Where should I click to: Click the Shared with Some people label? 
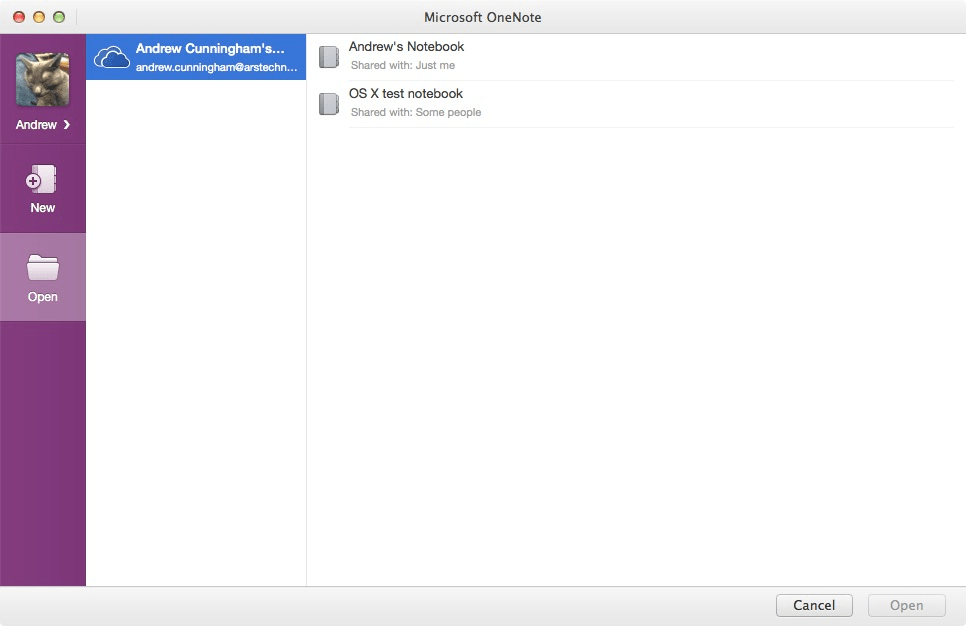(x=415, y=112)
